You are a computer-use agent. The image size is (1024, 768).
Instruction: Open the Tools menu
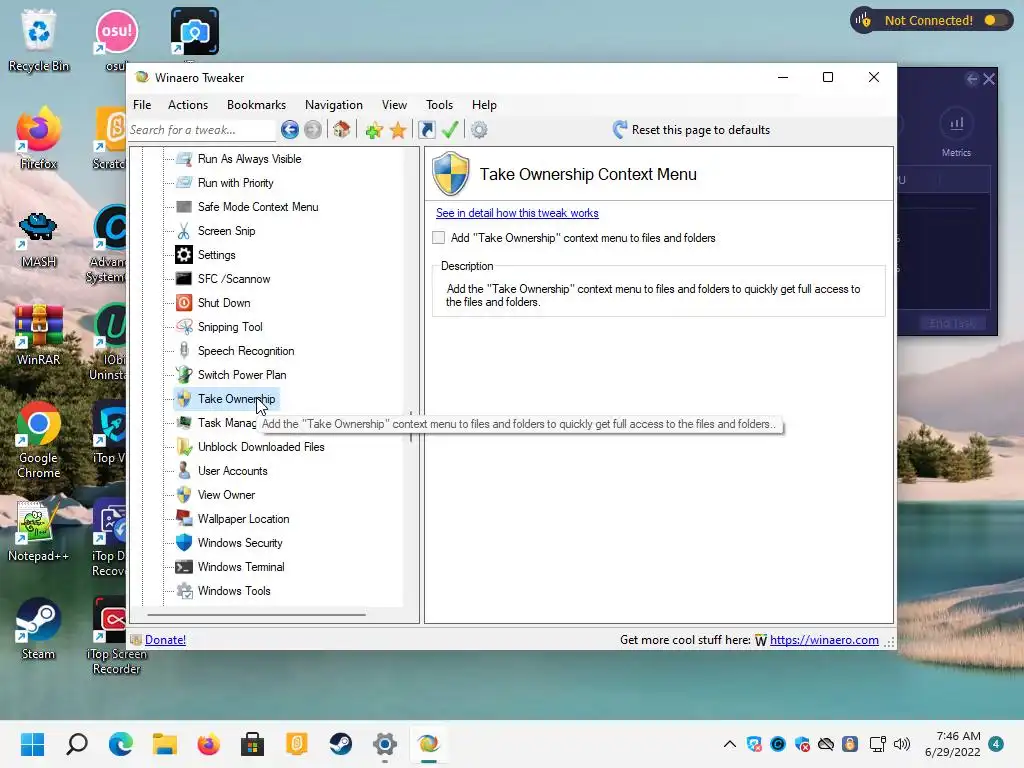439,104
